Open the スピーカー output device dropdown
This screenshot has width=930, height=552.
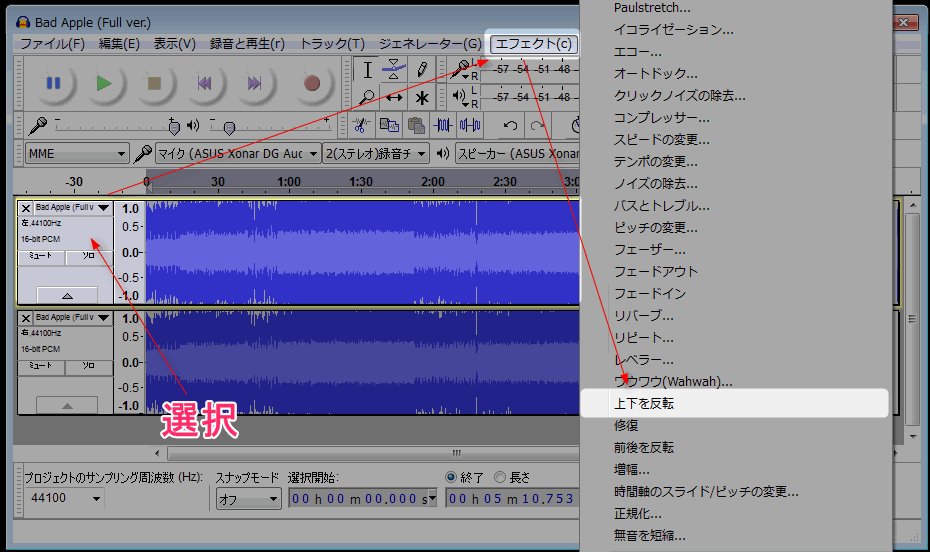pyautogui.click(x=518, y=154)
